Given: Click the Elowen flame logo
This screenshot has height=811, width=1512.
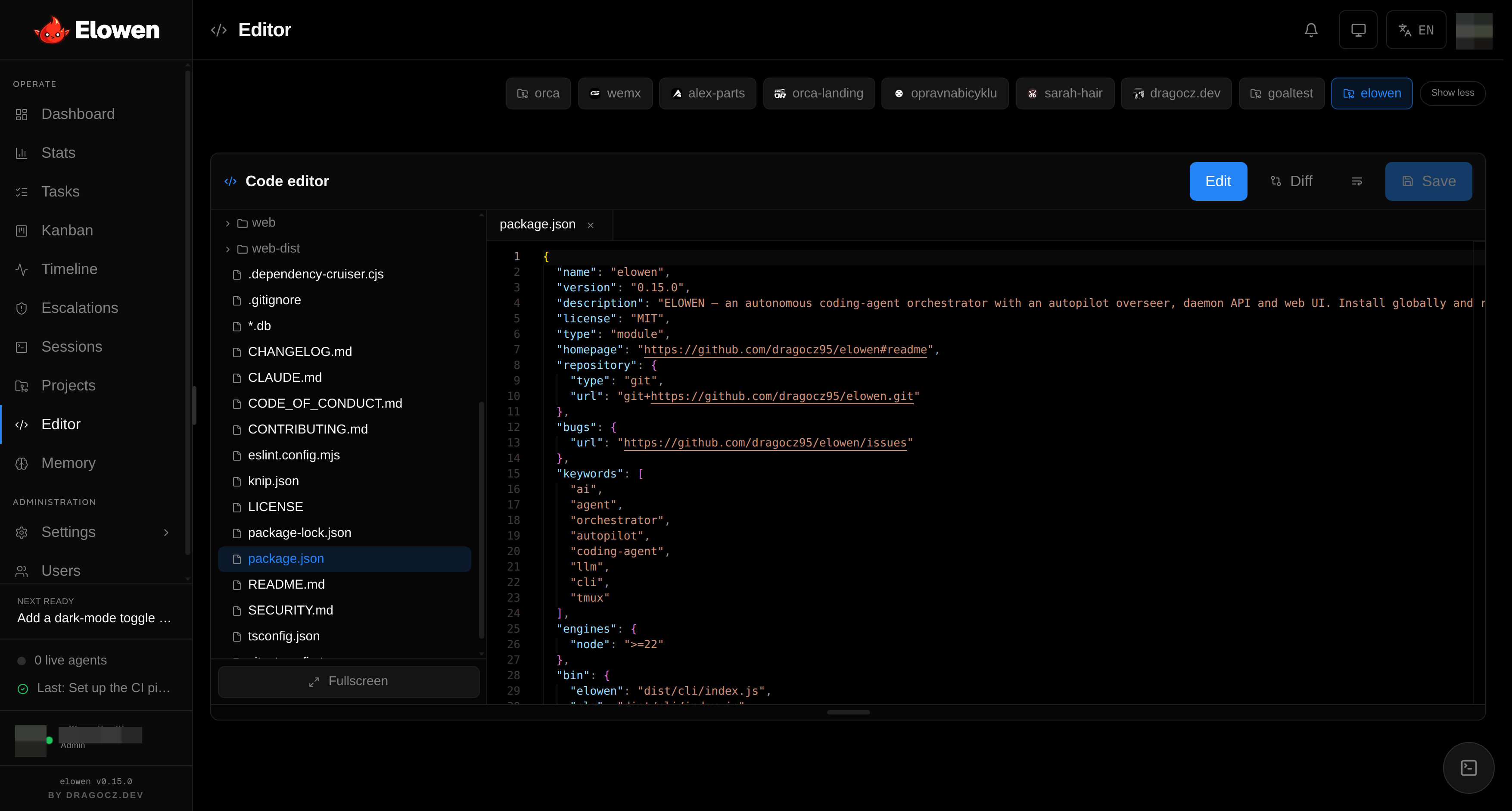Looking at the screenshot, I should point(52,30).
